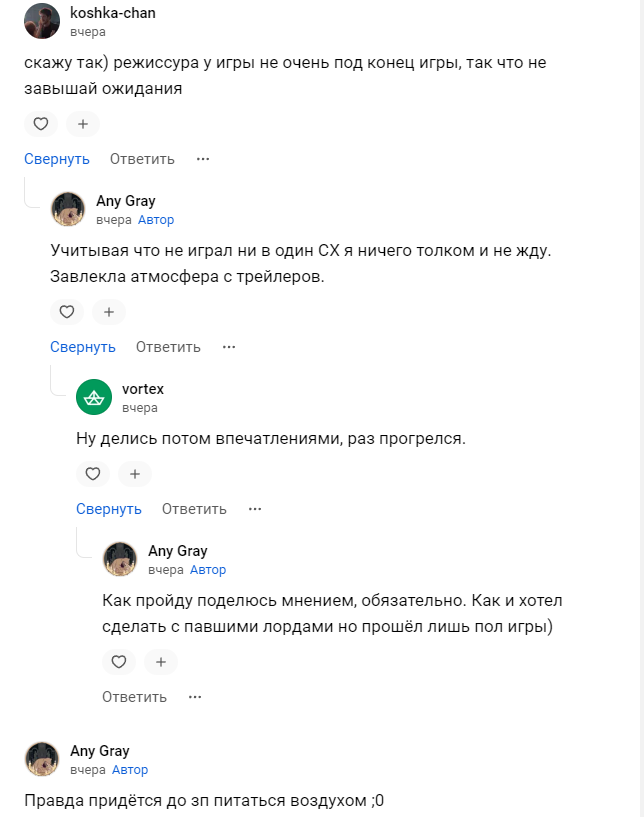The height and width of the screenshot is (817, 644).
Task: Open the vortex username profile link
Action: click(142, 389)
